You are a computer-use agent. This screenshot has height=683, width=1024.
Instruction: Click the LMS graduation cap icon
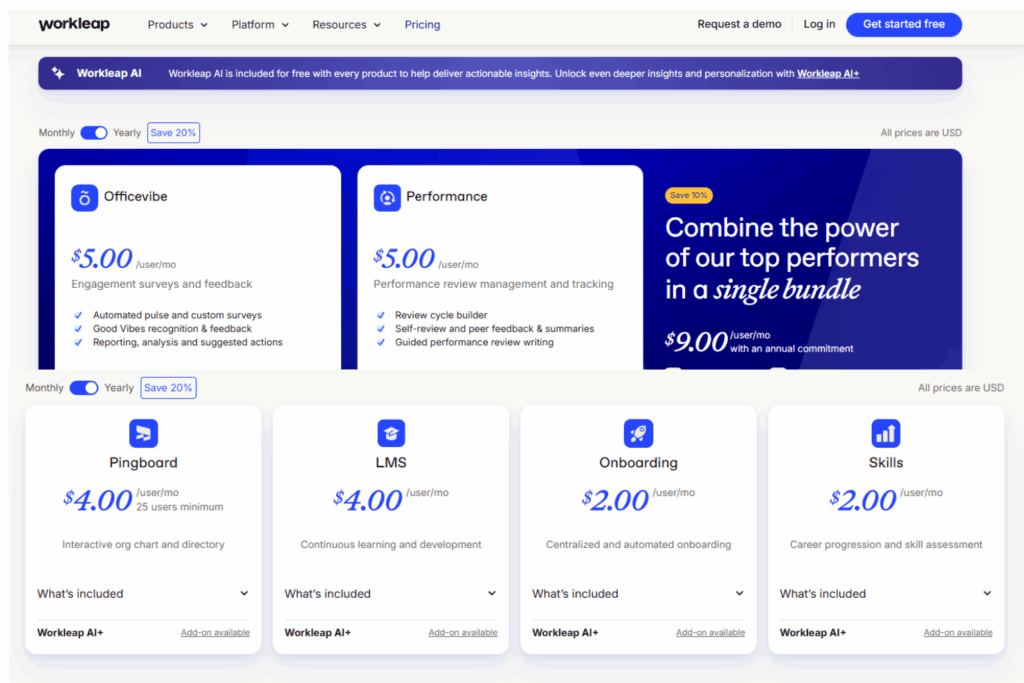(390, 432)
